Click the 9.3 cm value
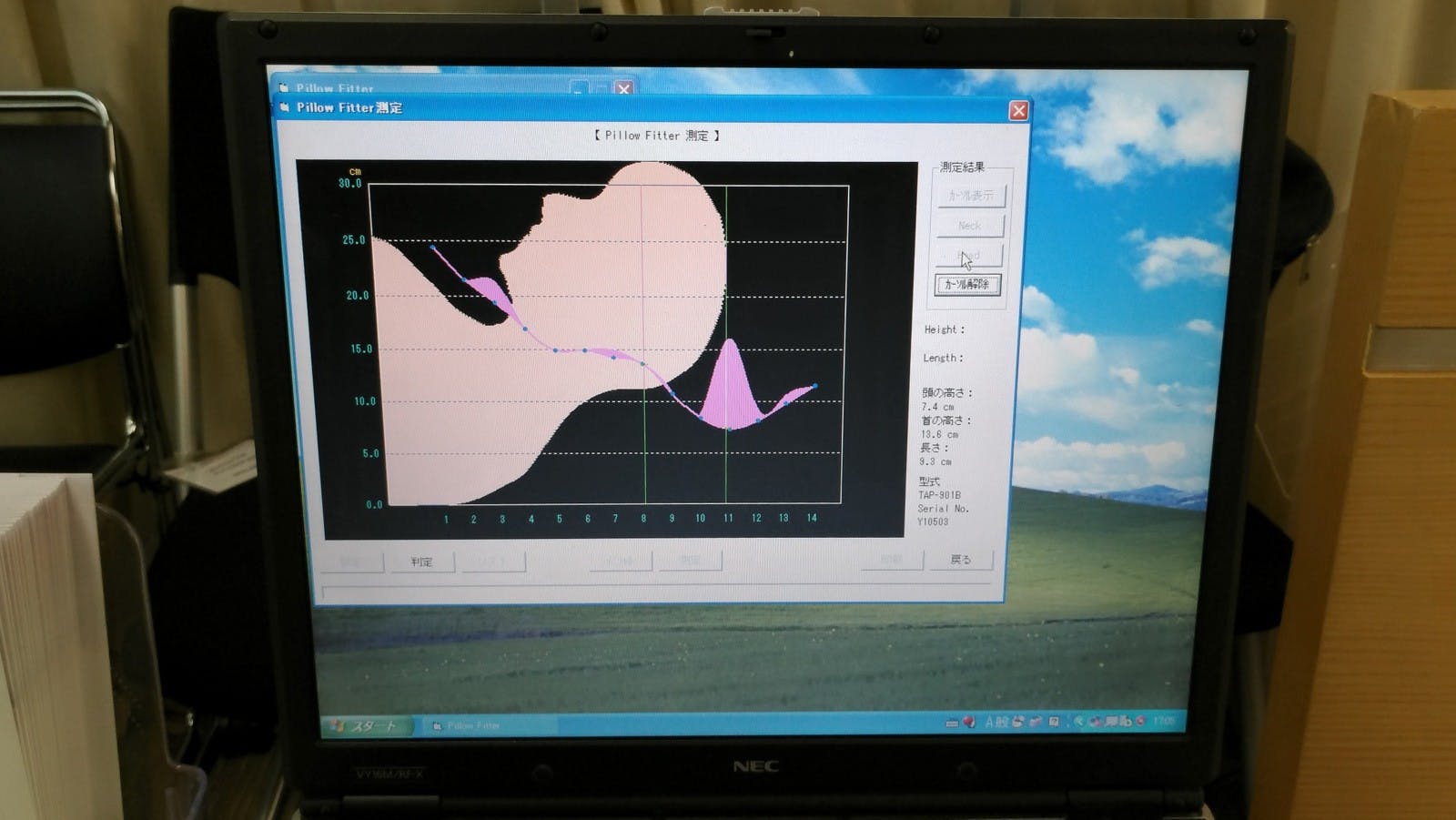The image size is (1456, 820). [x=935, y=461]
